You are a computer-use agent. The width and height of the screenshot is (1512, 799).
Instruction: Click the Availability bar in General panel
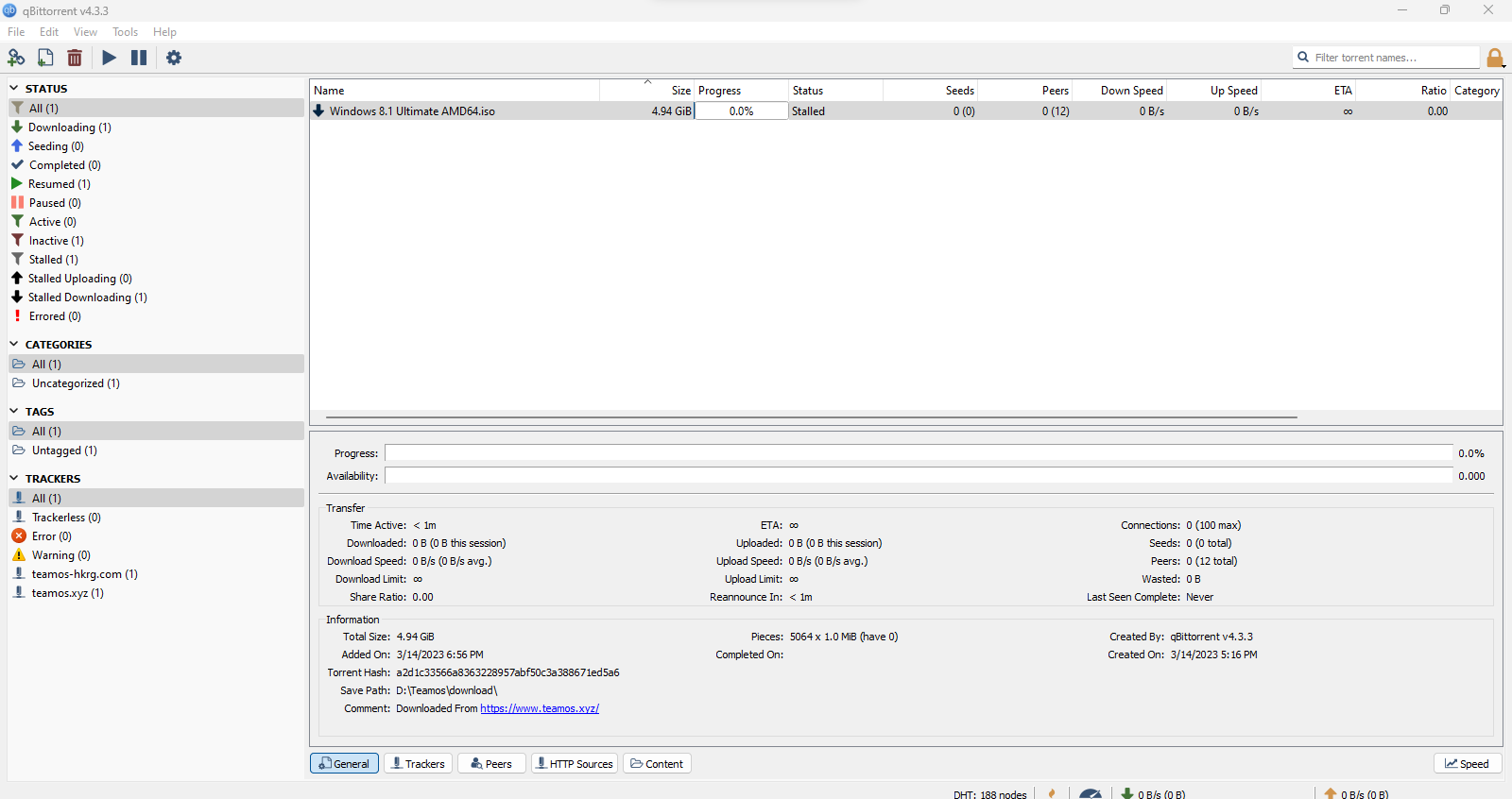919,476
